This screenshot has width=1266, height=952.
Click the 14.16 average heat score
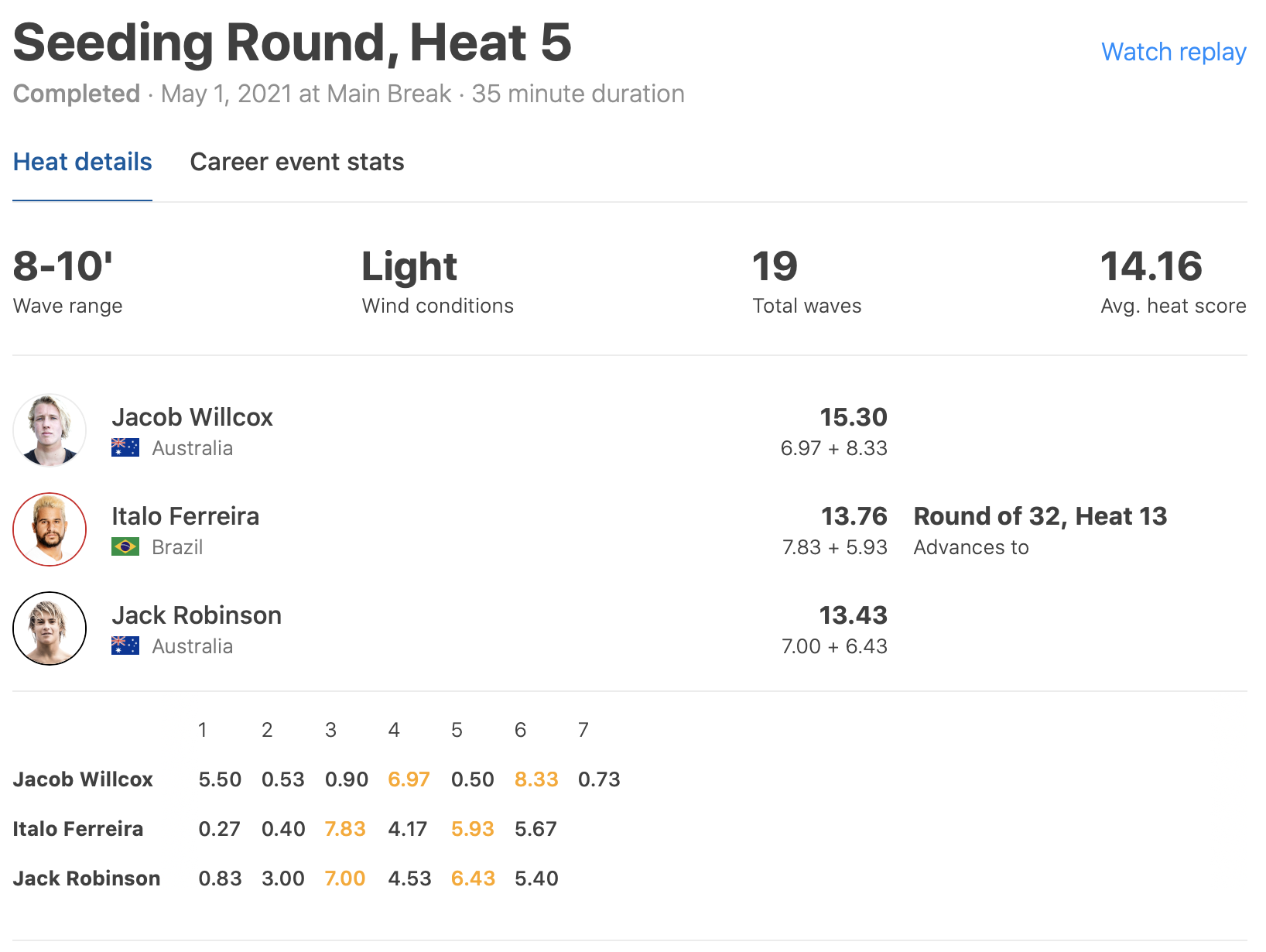click(x=1151, y=267)
